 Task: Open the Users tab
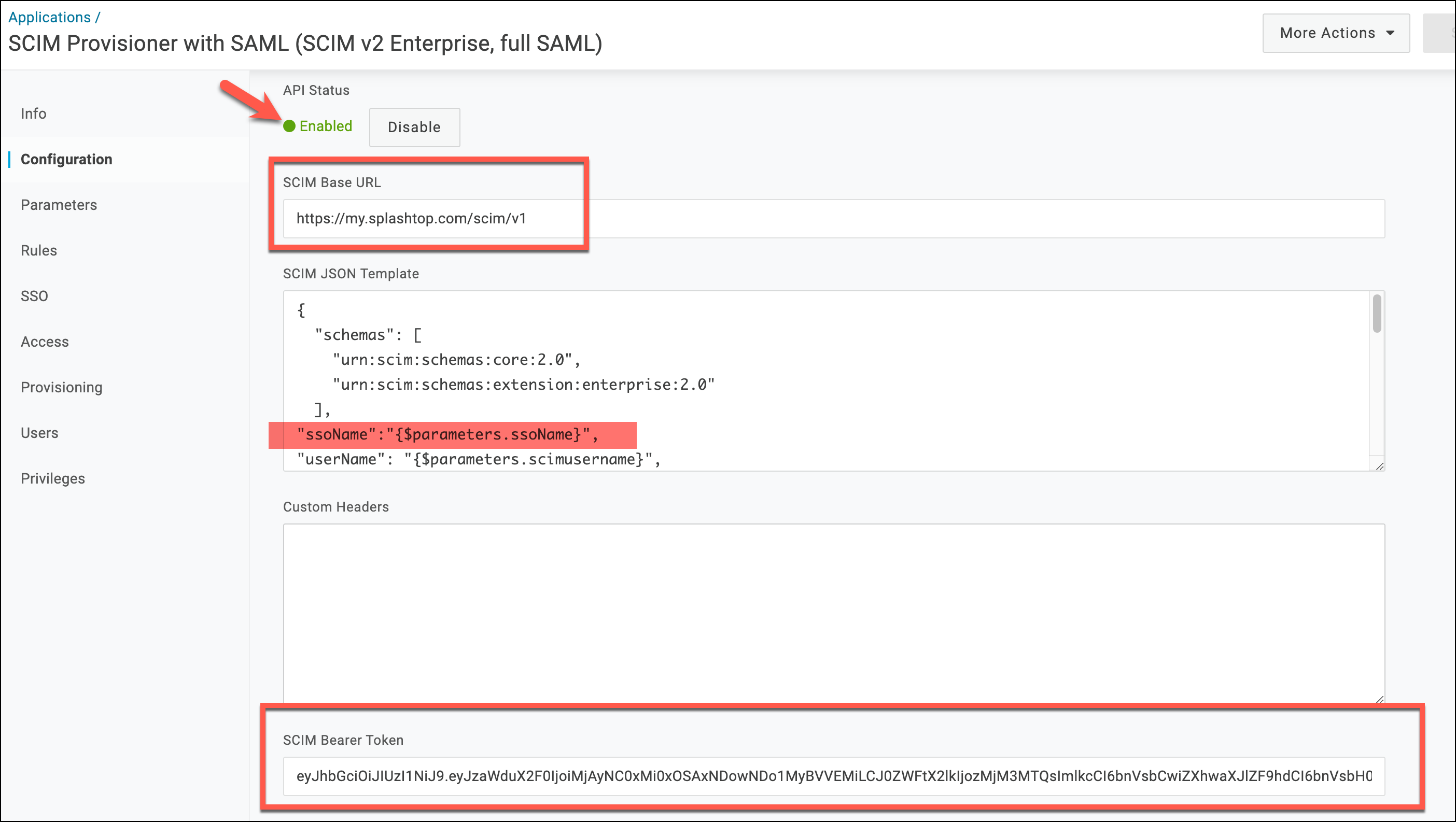(x=39, y=433)
